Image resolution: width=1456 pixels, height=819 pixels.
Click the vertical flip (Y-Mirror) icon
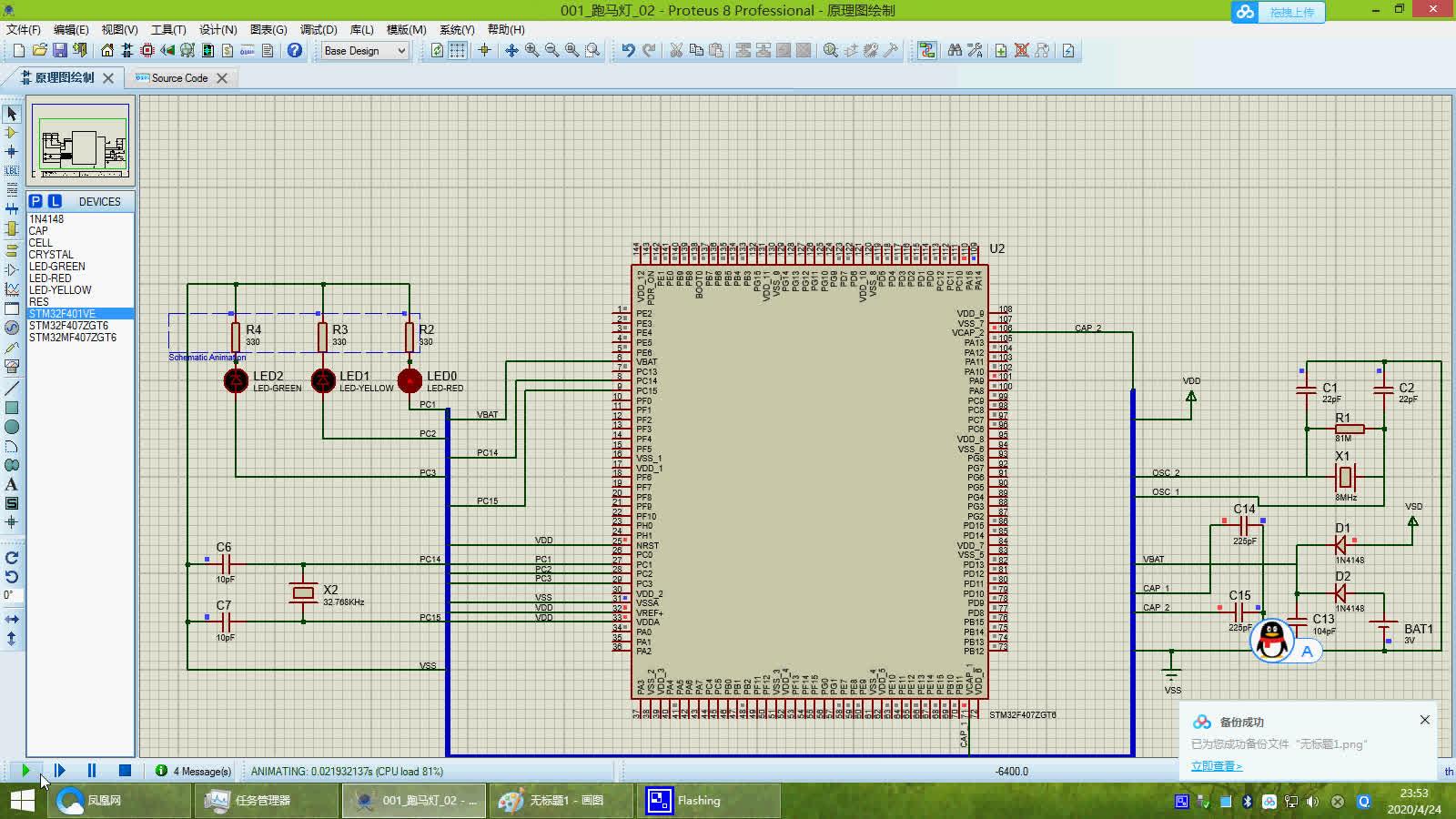(x=11, y=638)
